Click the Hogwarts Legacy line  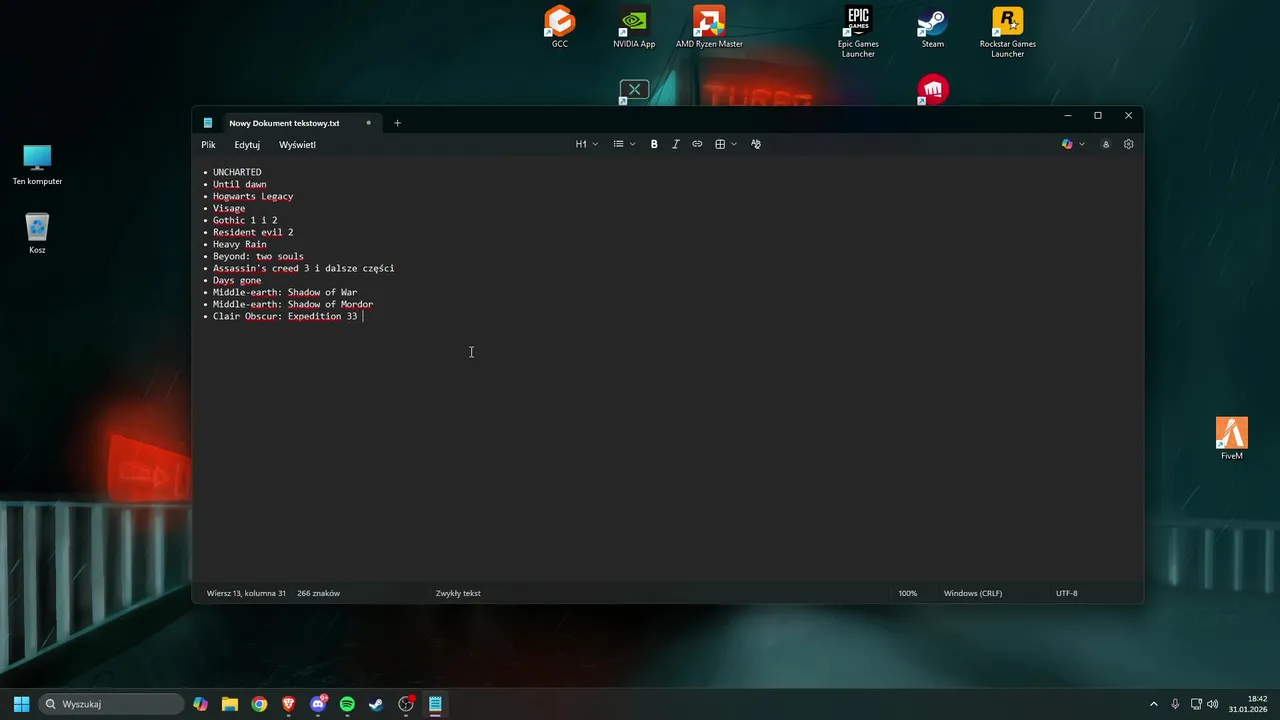click(x=253, y=196)
